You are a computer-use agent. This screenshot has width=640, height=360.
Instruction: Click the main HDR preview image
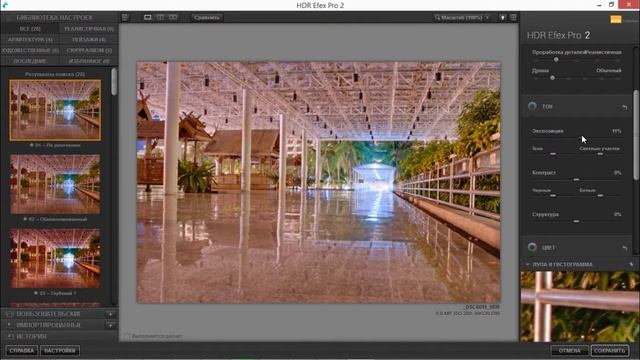tap(318, 182)
